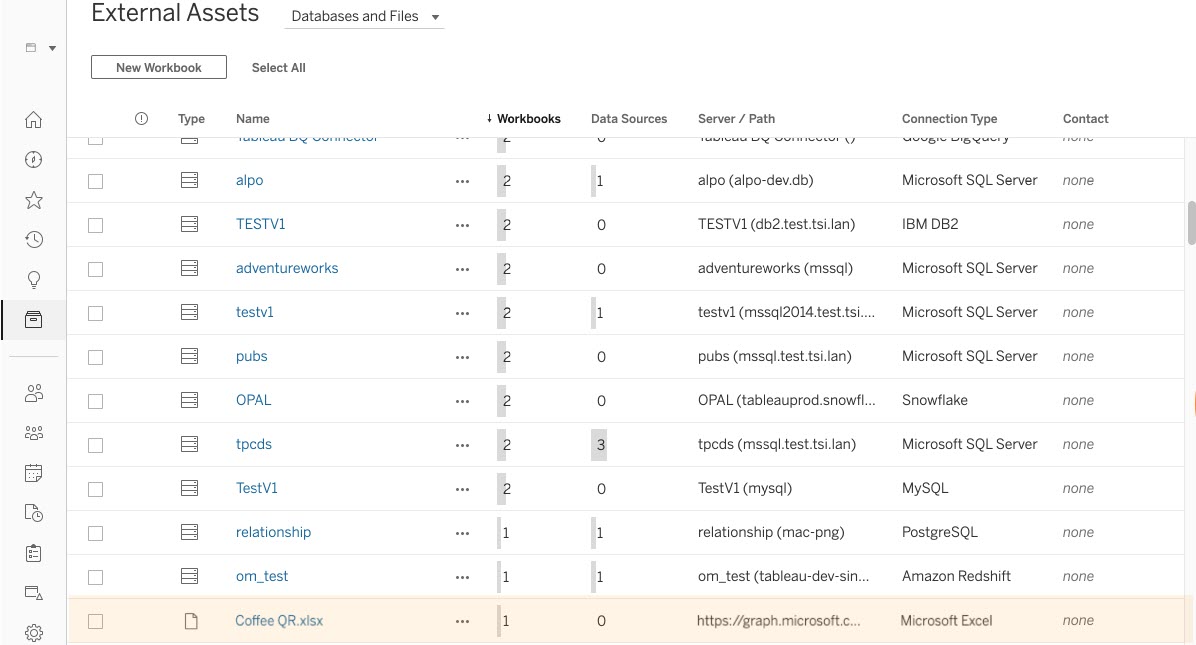Open the Databases and Files dropdown
This screenshot has width=1196, height=645.
(x=364, y=16)
